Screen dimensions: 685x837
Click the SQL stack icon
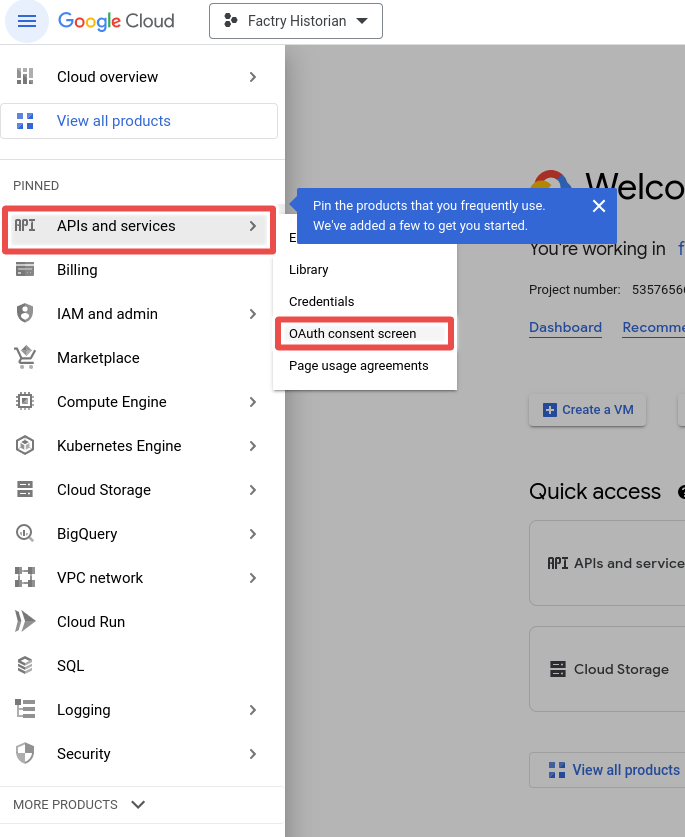pyautogui.click(x=25, y=665)
